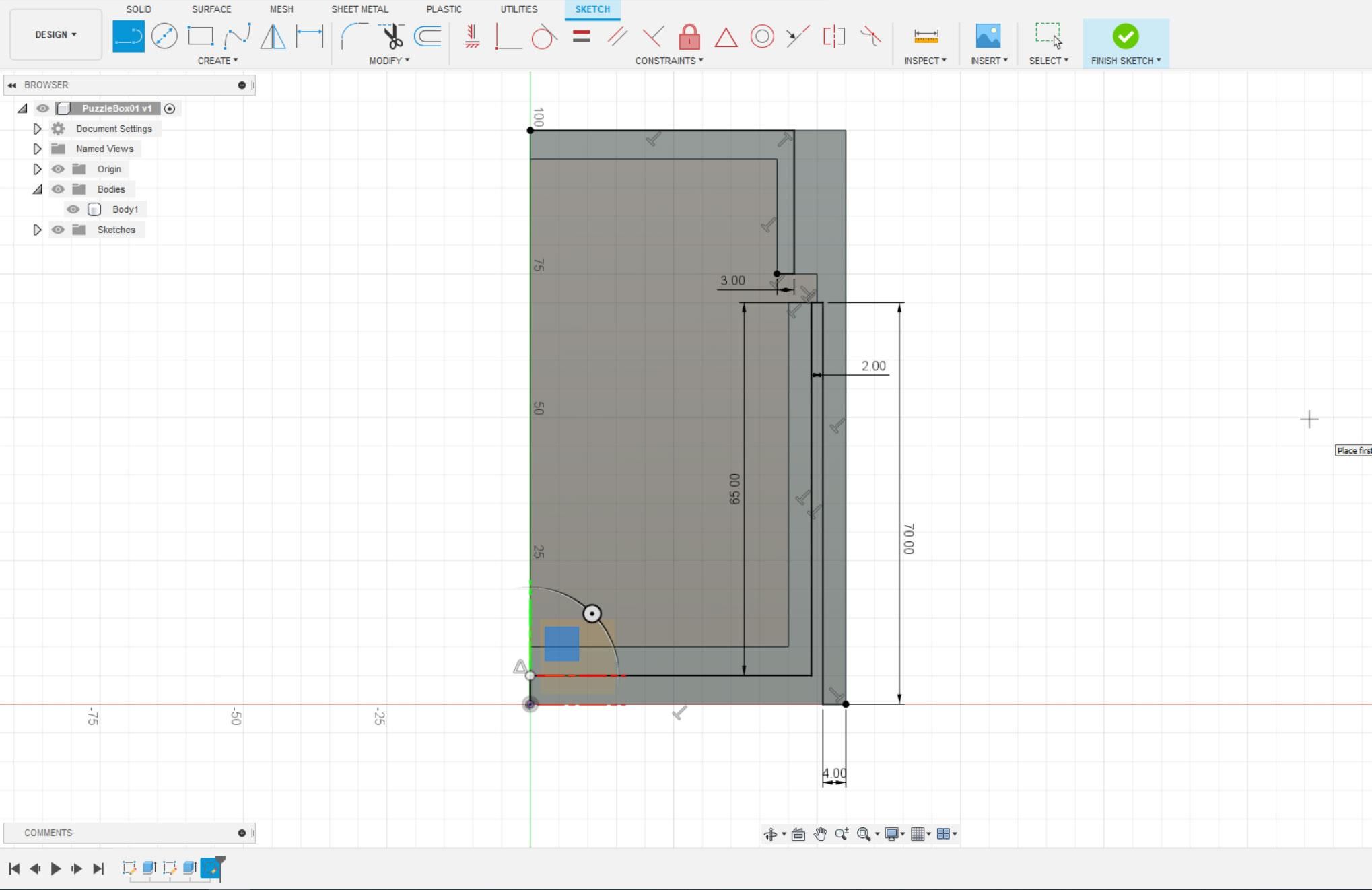Expand the Document Settings tree item
The image size is (1372, 890).
37,129
